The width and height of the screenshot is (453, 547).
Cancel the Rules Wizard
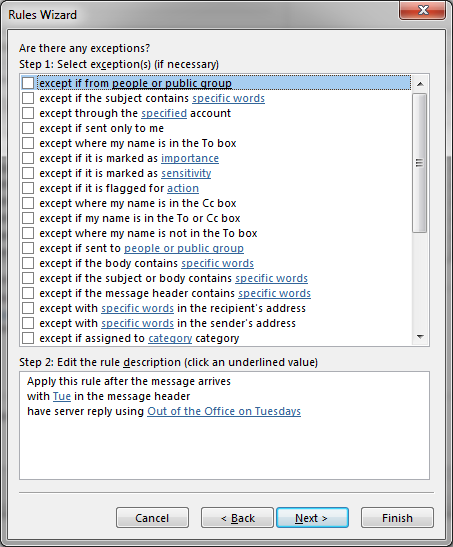click(152, 518)
